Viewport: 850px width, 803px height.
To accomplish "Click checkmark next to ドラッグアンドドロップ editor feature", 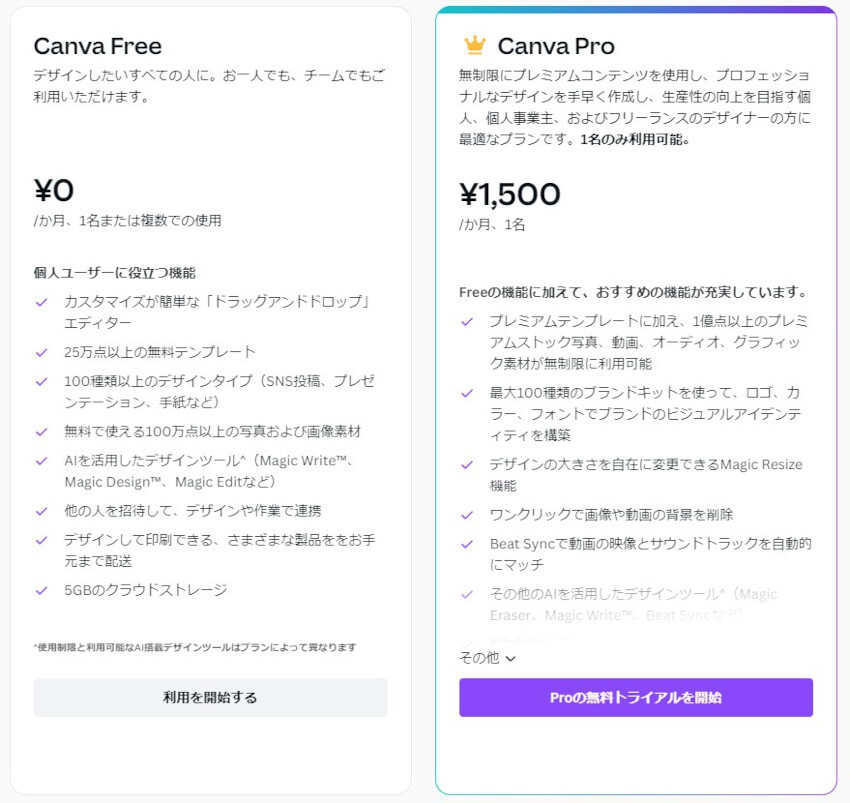I will [x=42, y=301].
